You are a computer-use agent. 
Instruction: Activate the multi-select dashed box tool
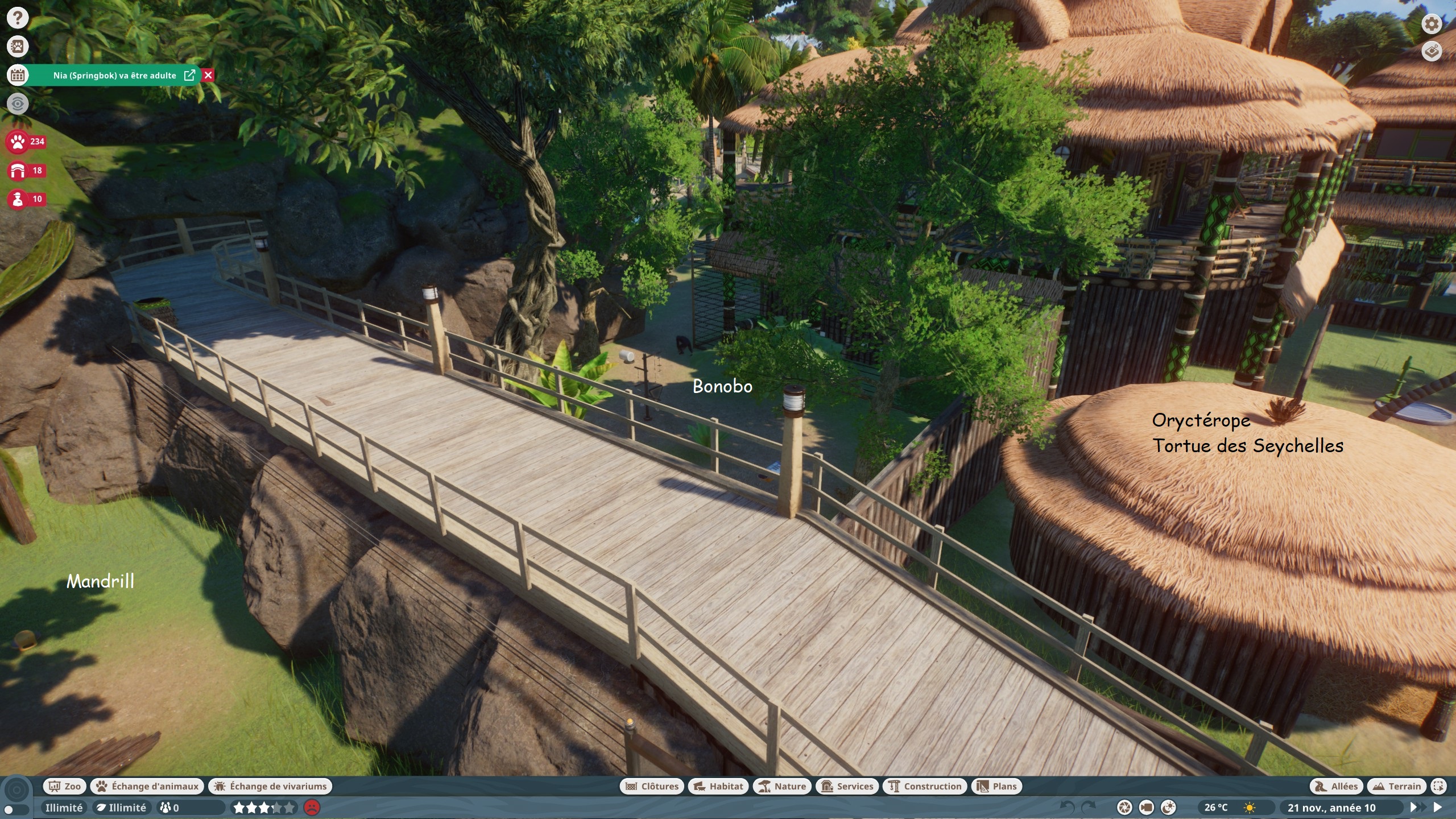1438,787
